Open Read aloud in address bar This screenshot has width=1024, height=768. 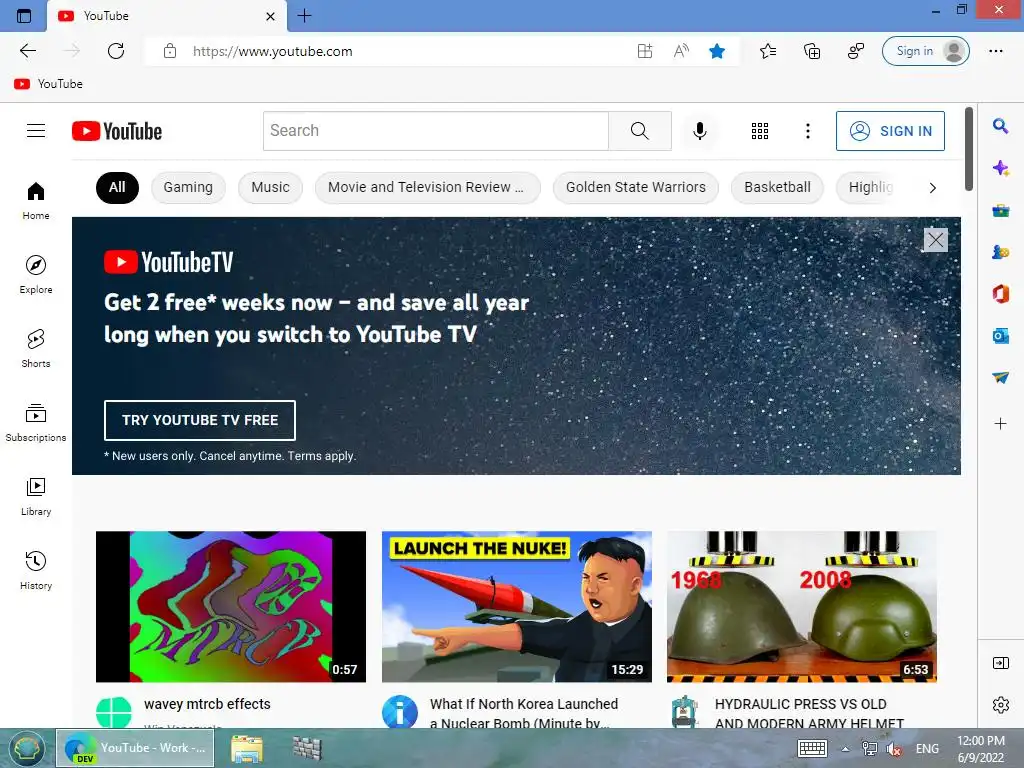(681, 51)
